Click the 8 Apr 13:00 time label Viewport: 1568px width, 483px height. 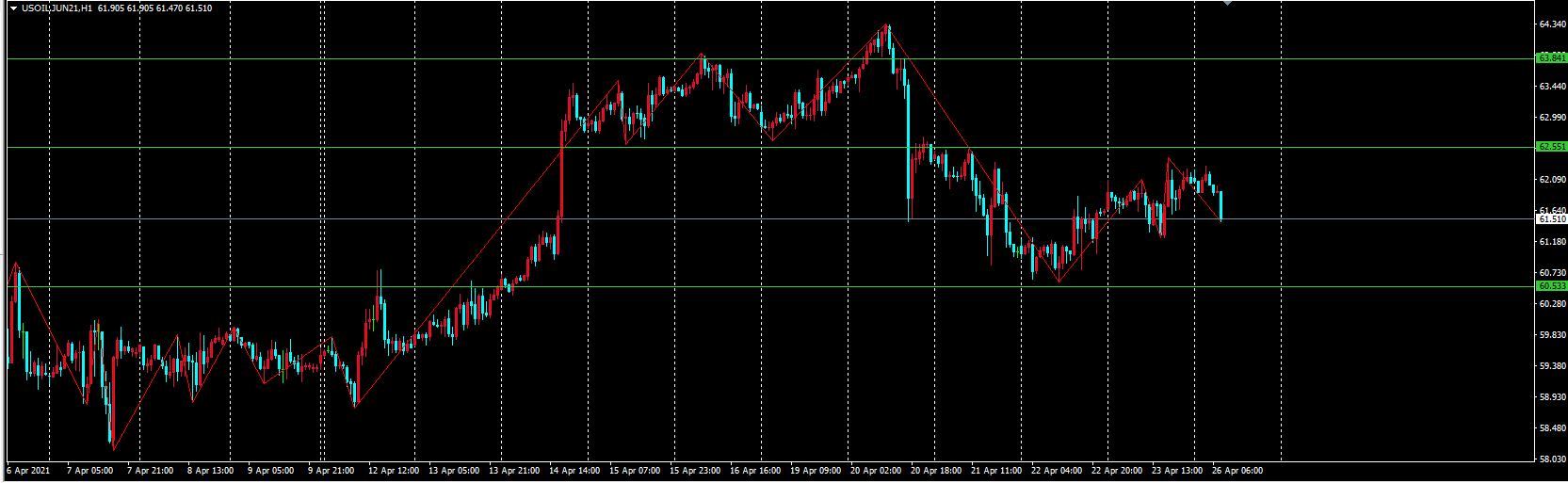[x=211, y=471]
